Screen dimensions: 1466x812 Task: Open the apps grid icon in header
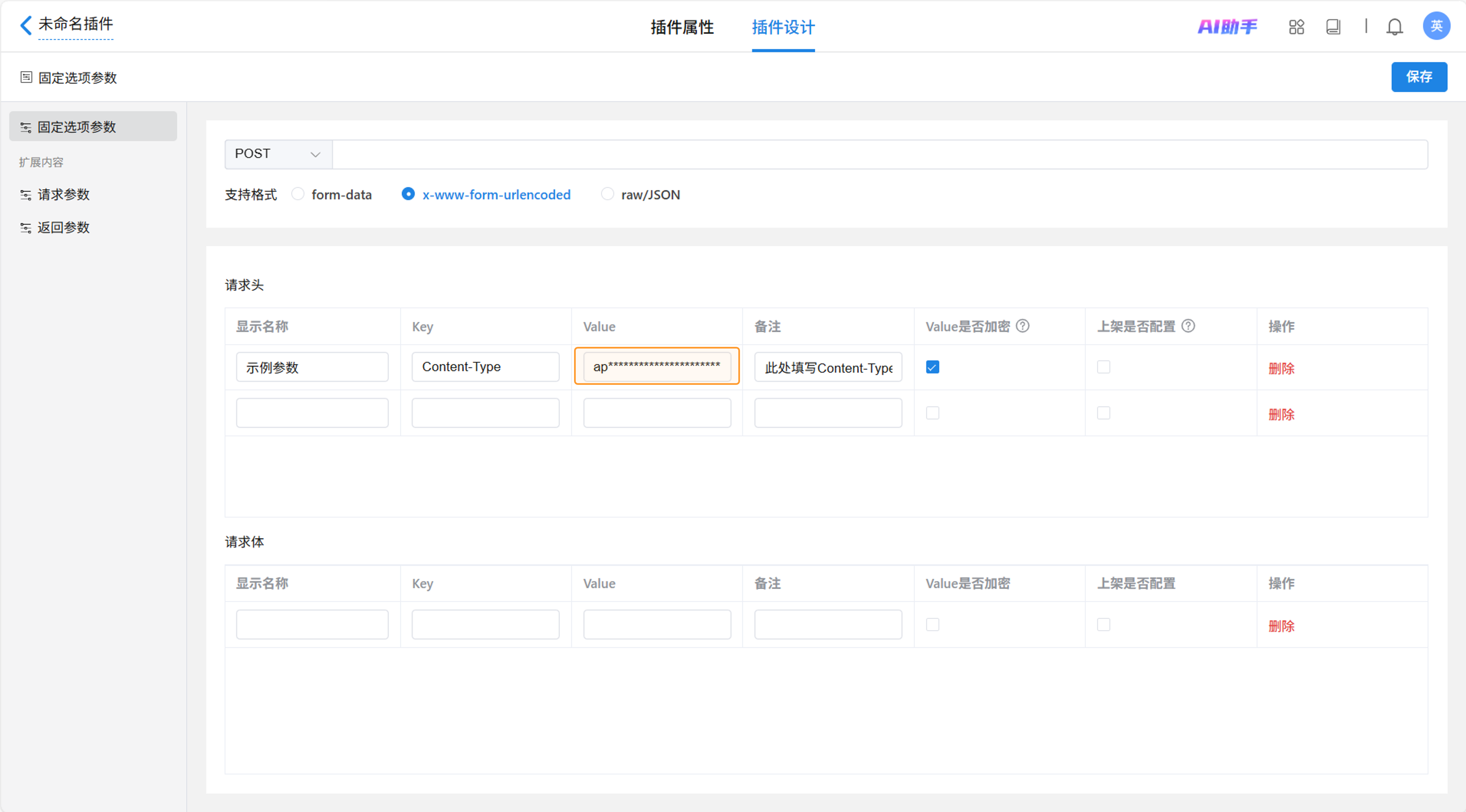pyautogui.click(x=1296, y=27)
